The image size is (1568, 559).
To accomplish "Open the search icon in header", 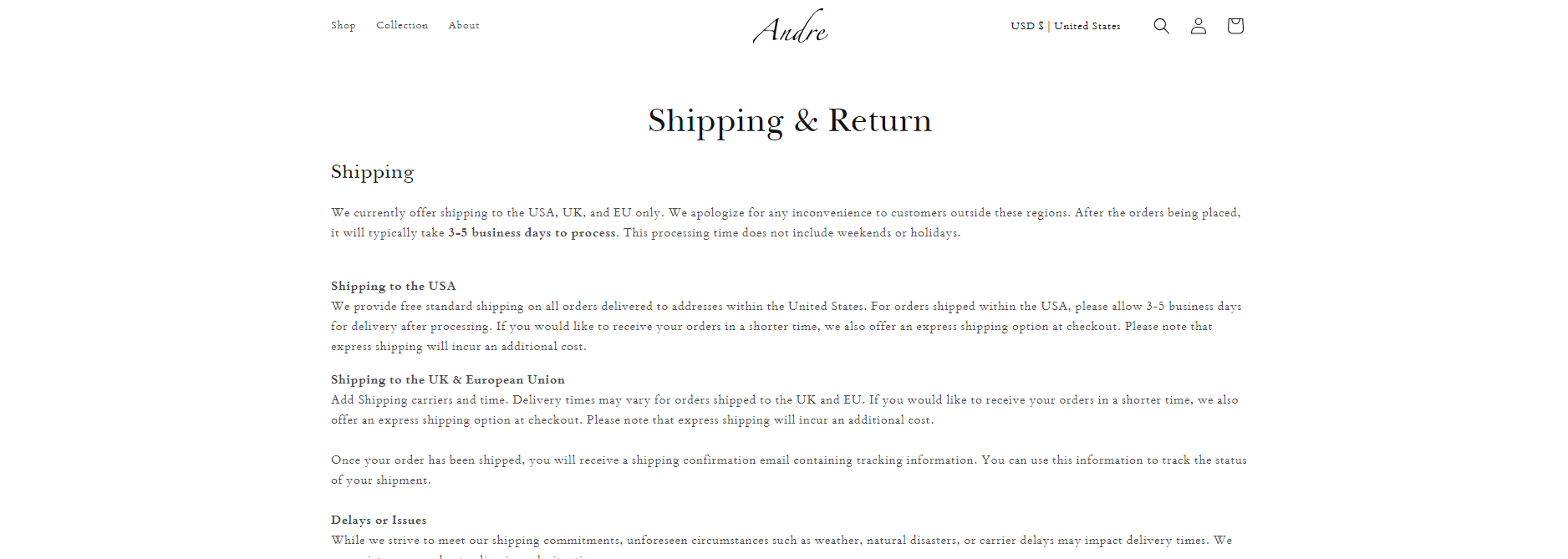I will click(1161, 26).
